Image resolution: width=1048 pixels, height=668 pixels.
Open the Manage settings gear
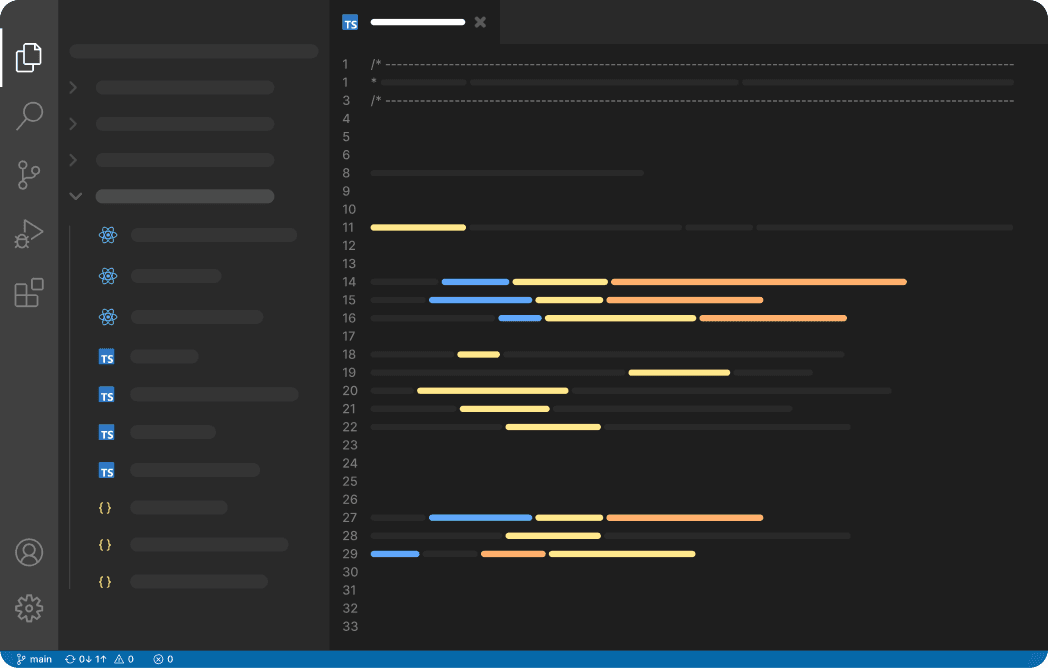coord(29,607)
